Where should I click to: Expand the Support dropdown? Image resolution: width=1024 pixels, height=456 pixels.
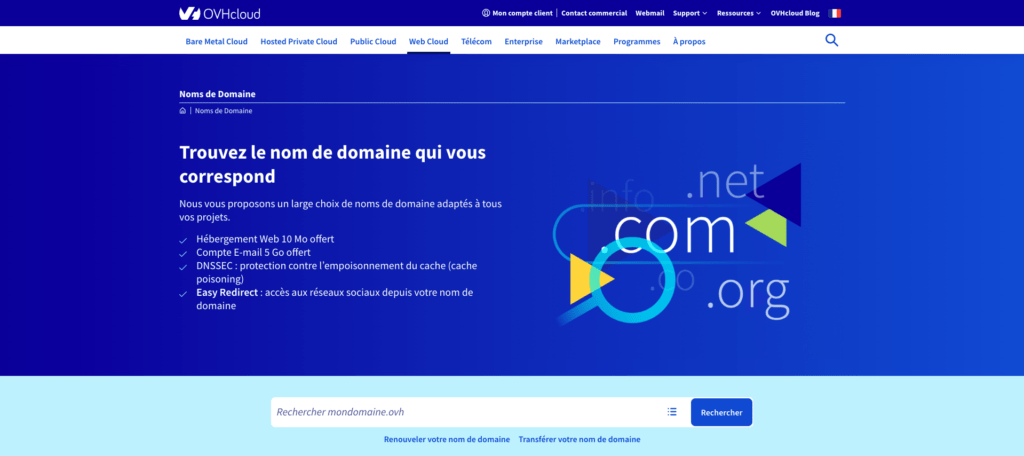pyautogui.click(x=690, y=13)
